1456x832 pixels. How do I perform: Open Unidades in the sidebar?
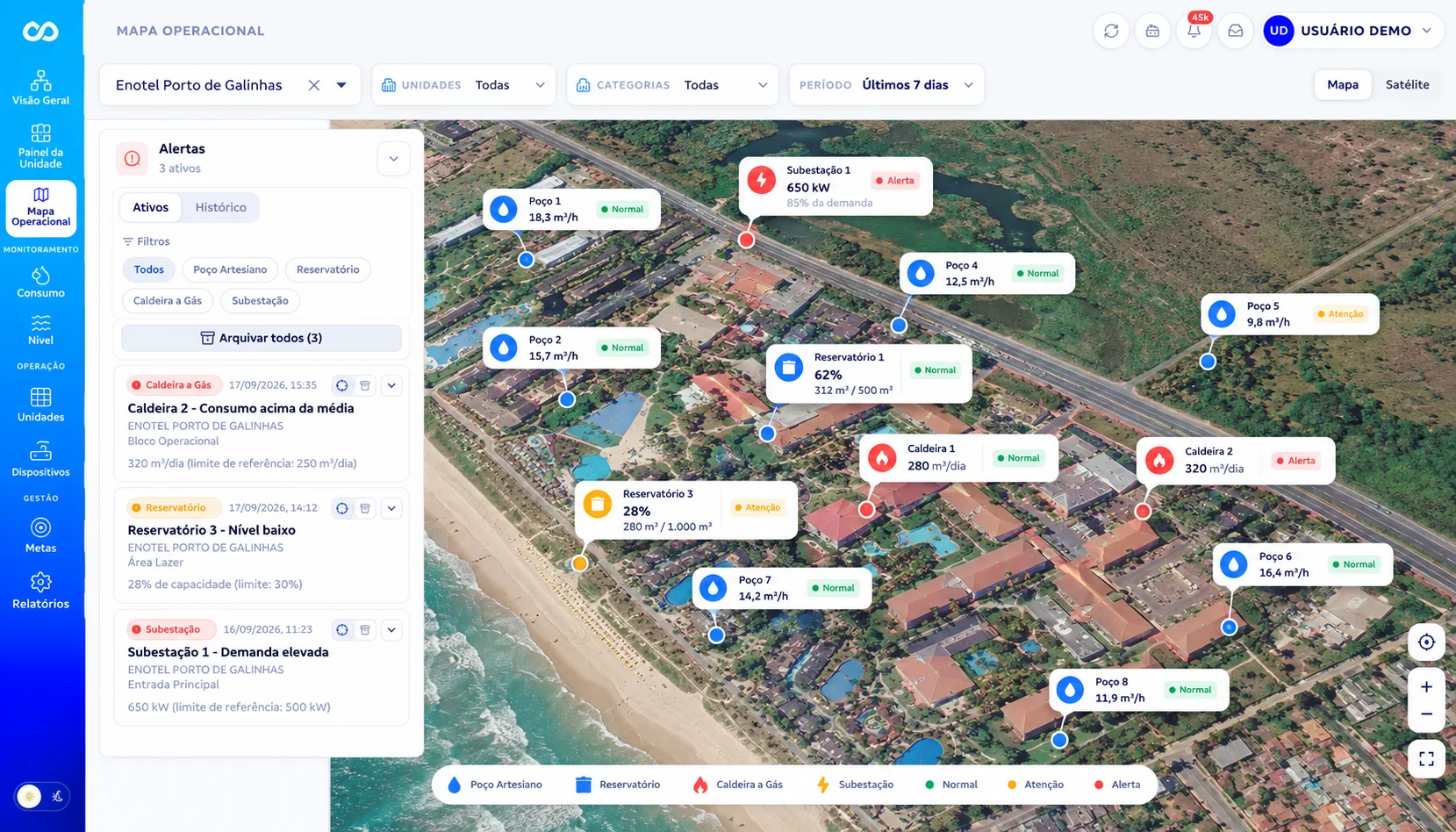tap(40, 405)
